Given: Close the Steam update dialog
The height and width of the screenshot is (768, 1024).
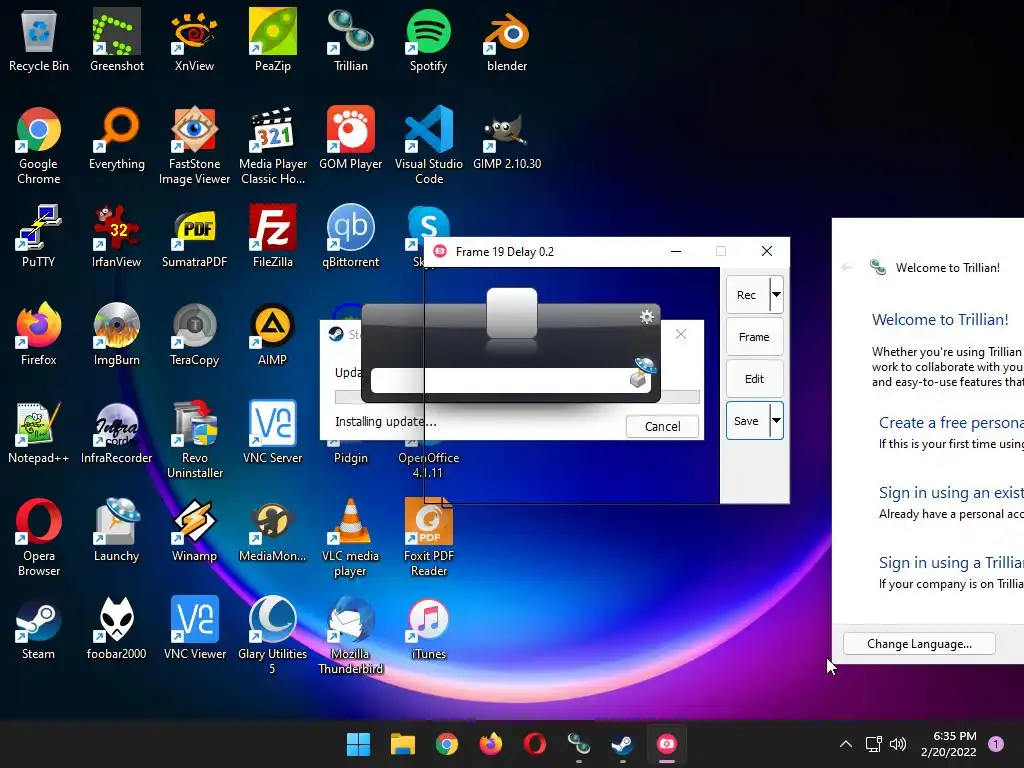Looking at the screenshot, I should click(x=680, y=334).
